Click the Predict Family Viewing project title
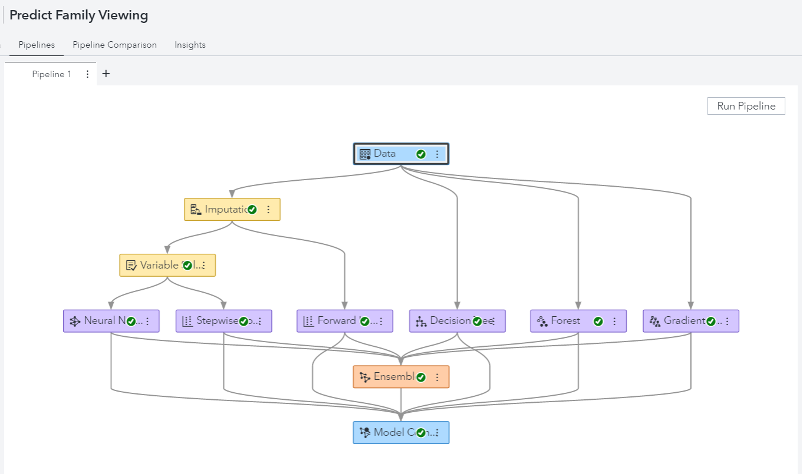Viewport: 802px width, 474px height. pyautogui.click(x=79, y=15)
